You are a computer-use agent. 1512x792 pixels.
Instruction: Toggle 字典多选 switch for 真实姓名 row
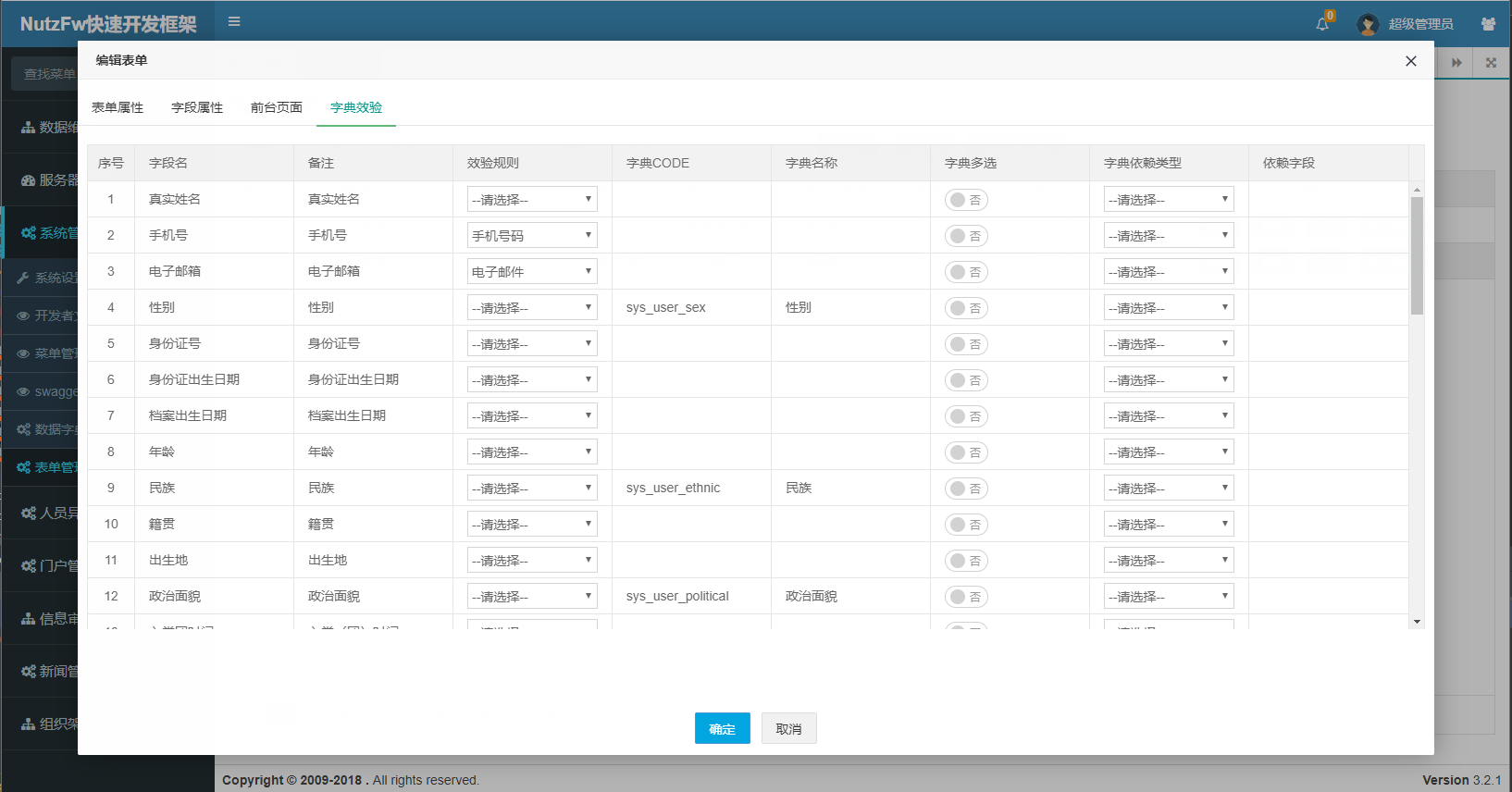[966, 200]
